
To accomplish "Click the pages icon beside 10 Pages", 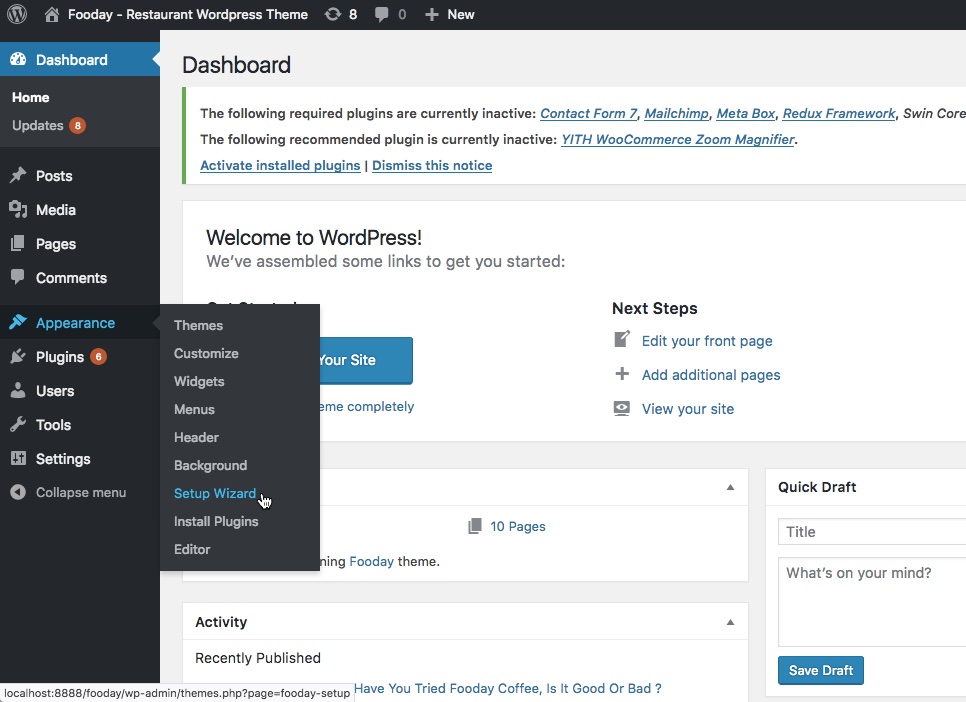I will [x=474, y=526].
